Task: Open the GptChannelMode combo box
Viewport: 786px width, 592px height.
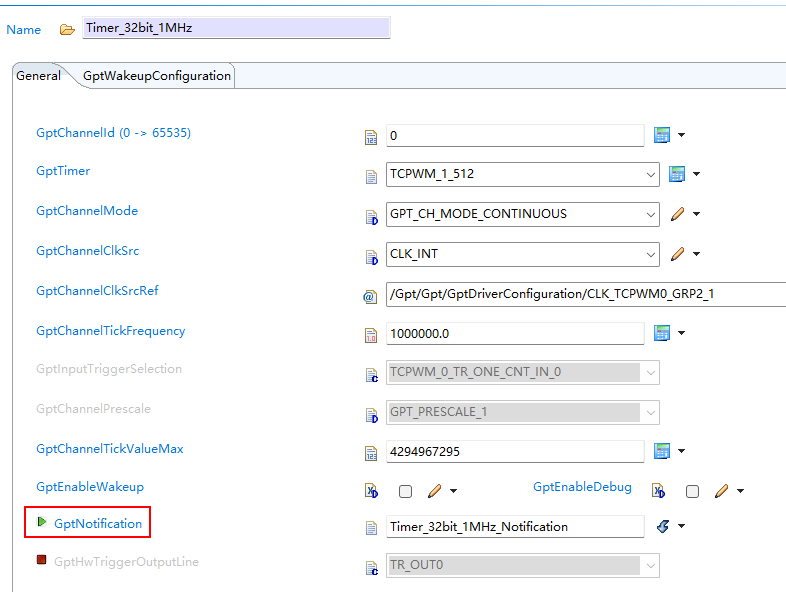Action: coord(522,214)
